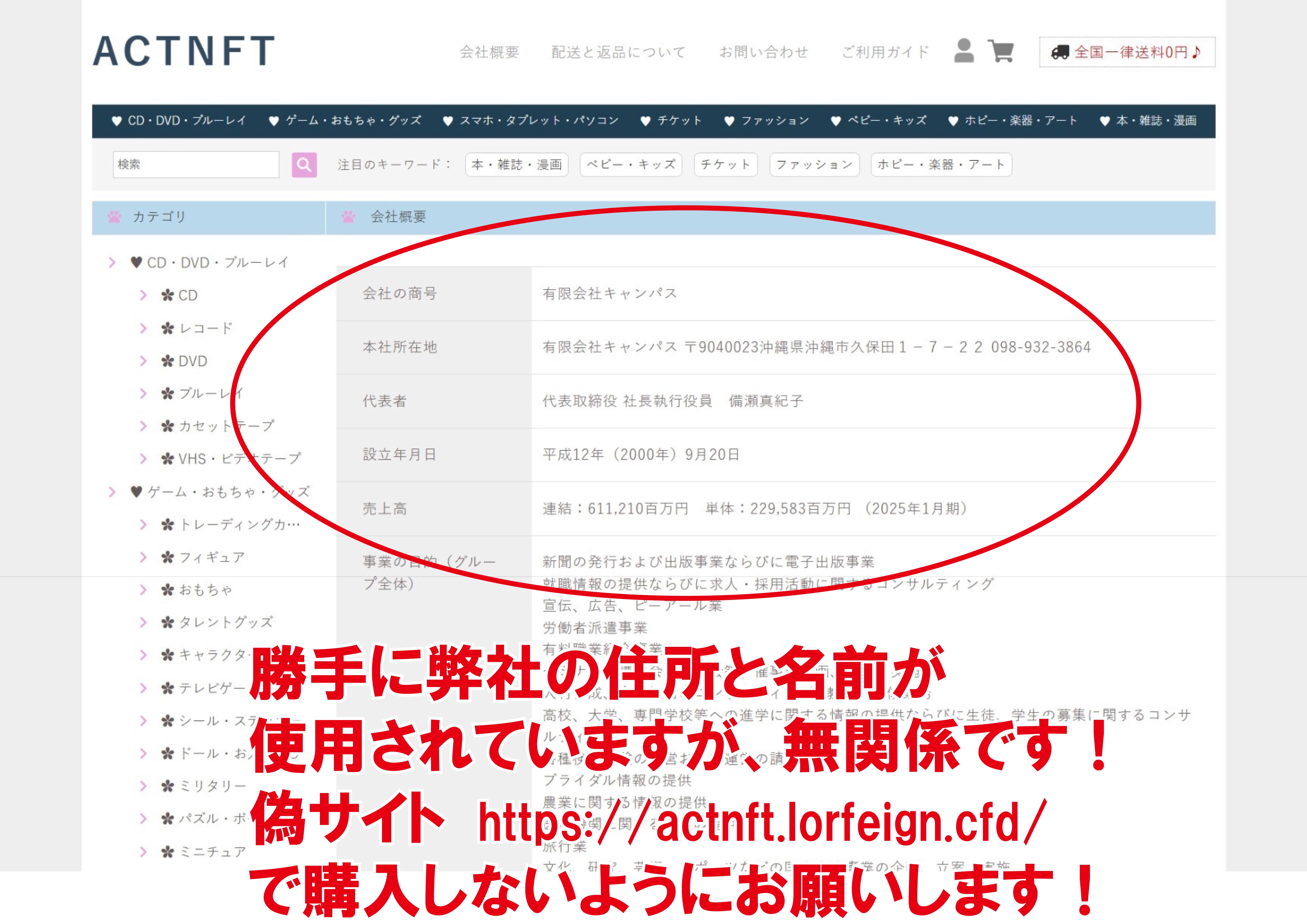Click the pink search magnifier button
Image resolution: width=1307 pixels, height=924 pixels.
[304, 165]
